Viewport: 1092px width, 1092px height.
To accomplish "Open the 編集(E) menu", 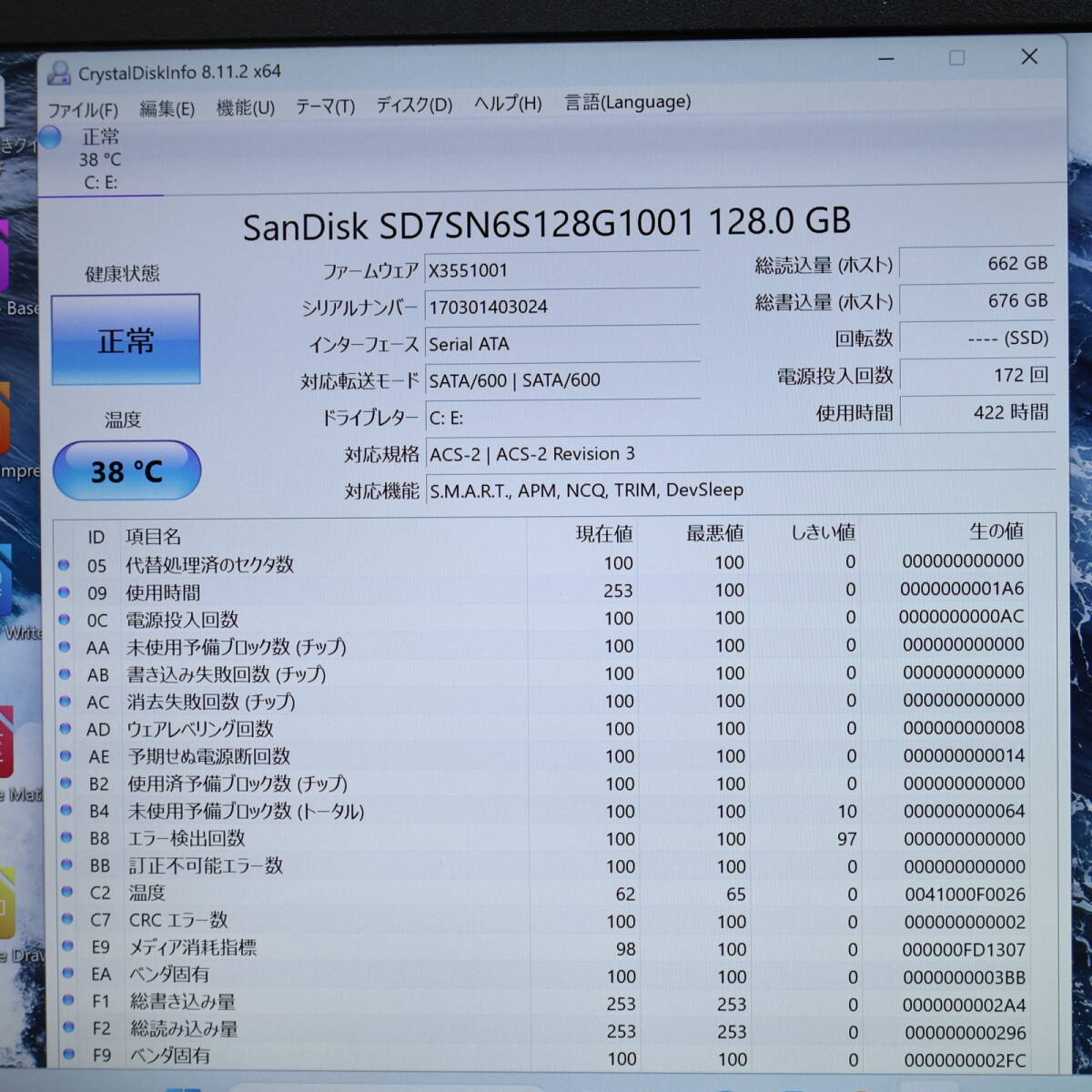I will pyautogui.click(x=167, y=109).
